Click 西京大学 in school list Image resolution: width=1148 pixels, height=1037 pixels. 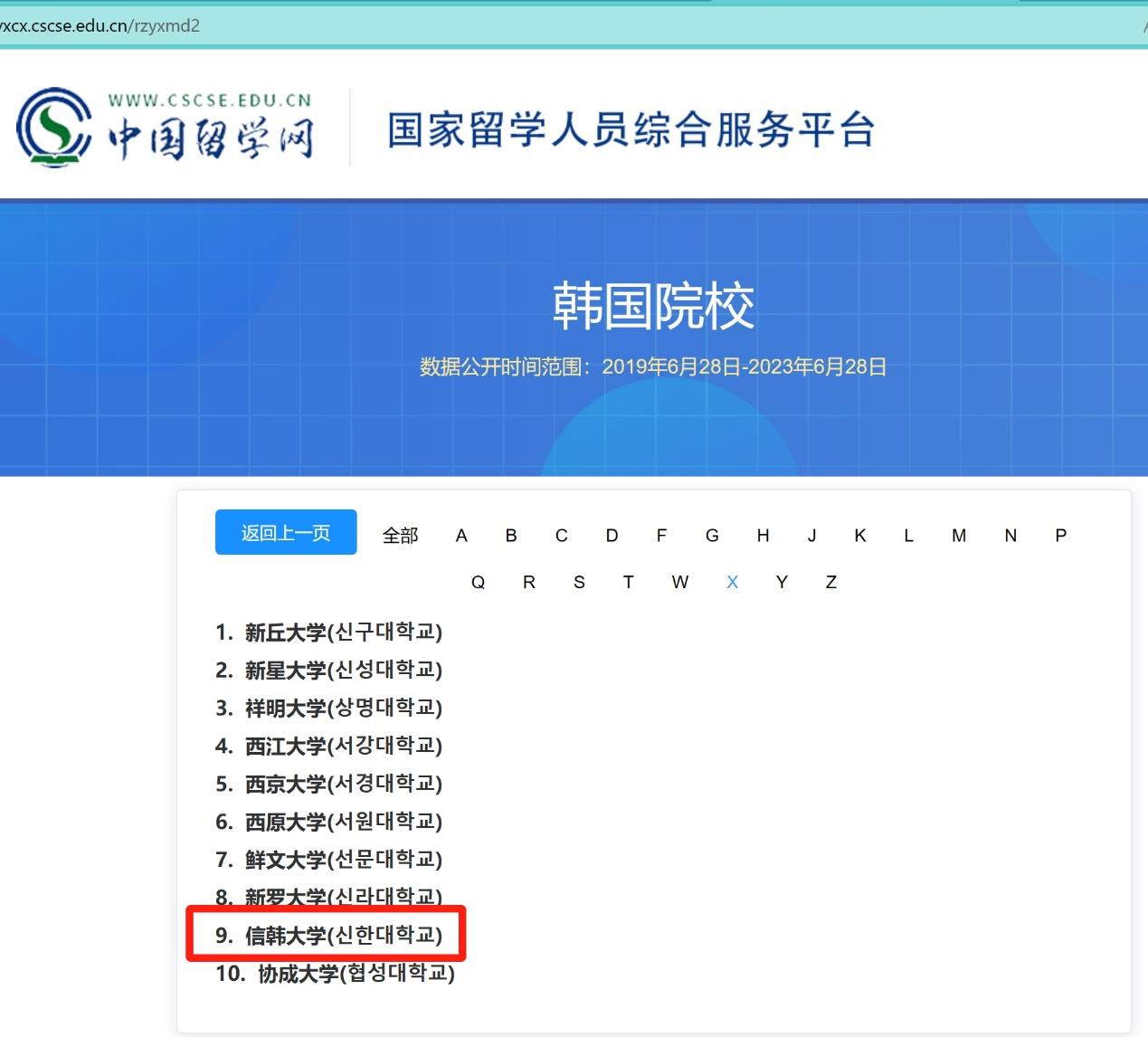tap(343, 785)
